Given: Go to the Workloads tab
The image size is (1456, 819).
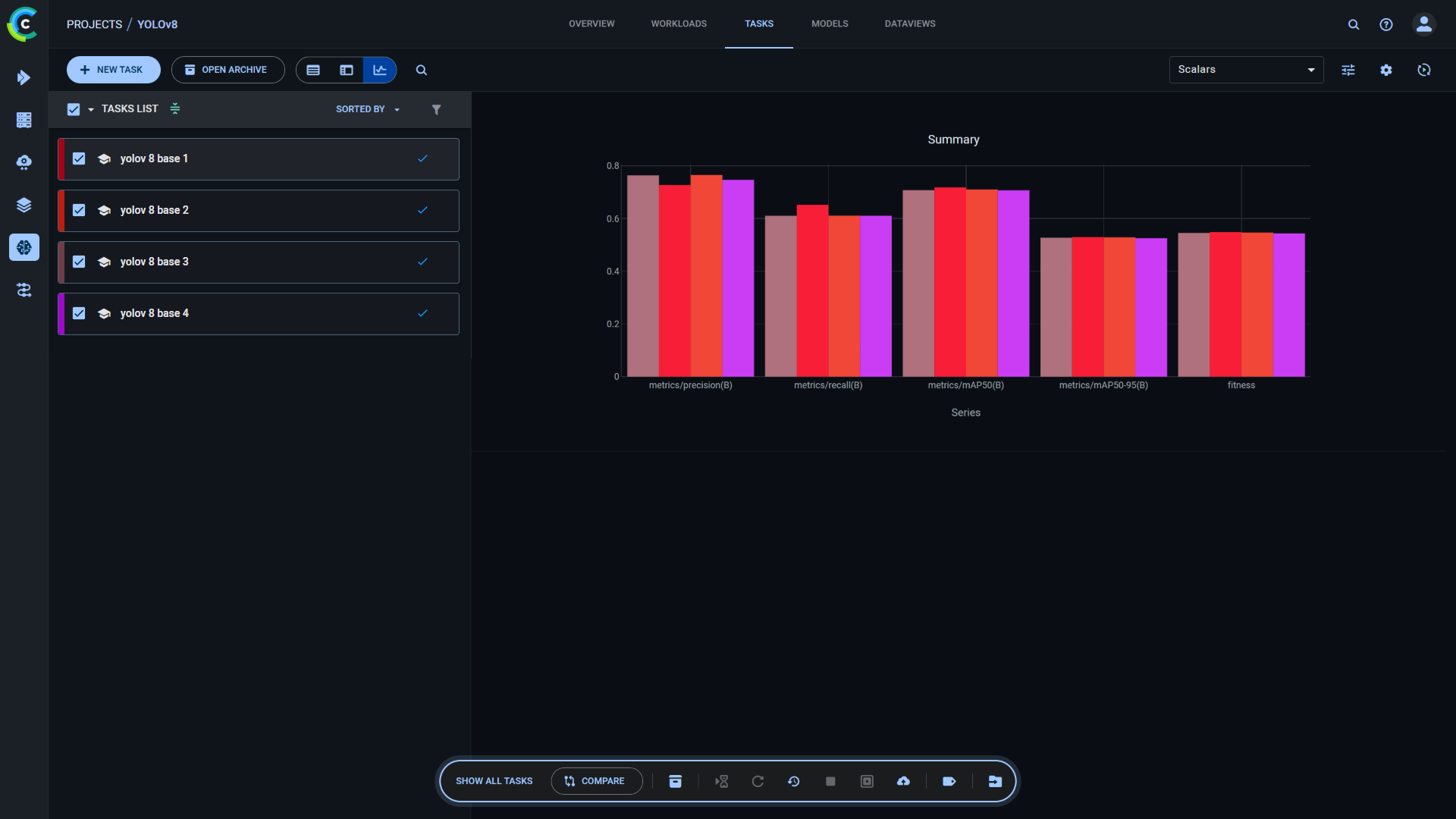Looking at the screenshot, I should point(679,24).
